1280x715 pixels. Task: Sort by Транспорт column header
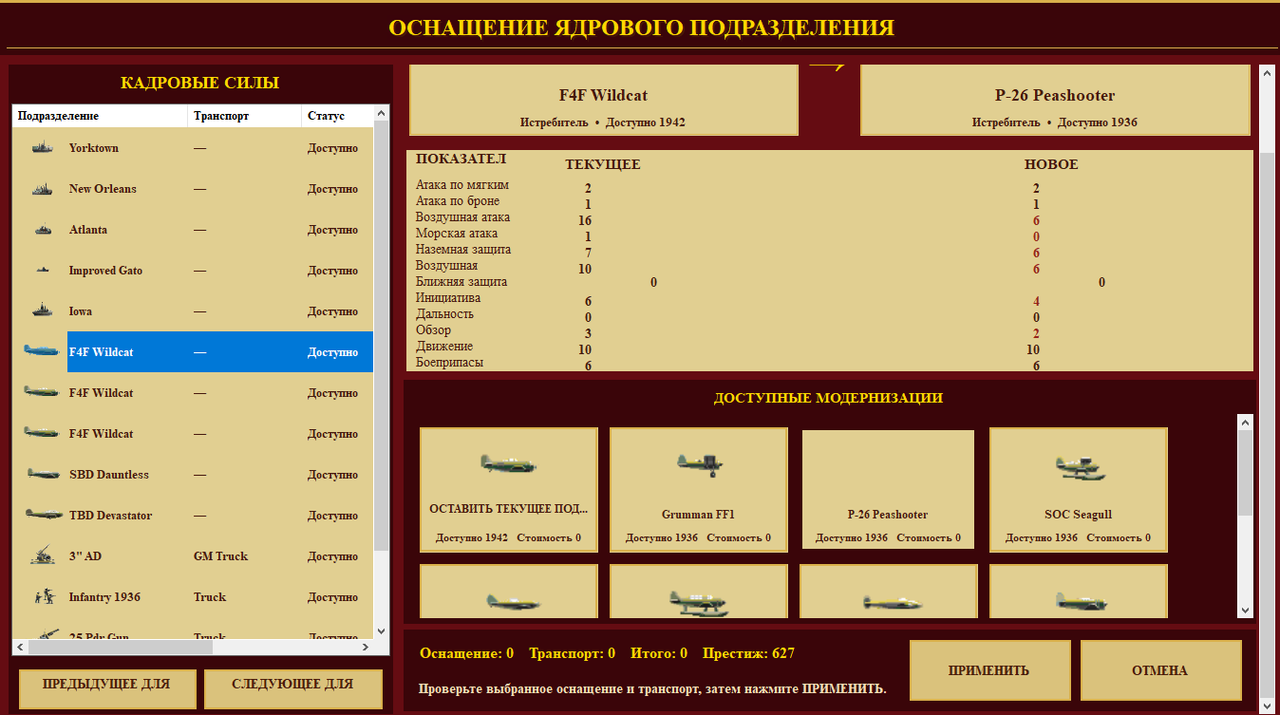point(245,116)
